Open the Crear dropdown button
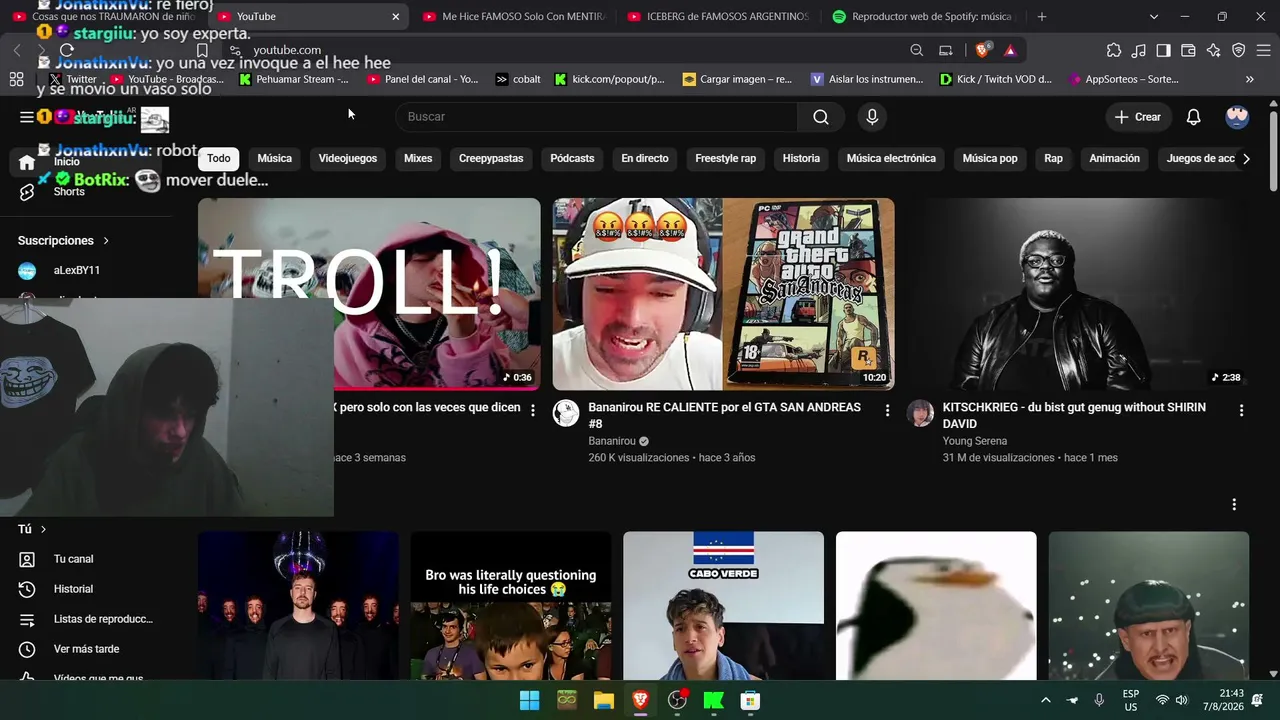 pyautogui.click(x=1137, y=117)
